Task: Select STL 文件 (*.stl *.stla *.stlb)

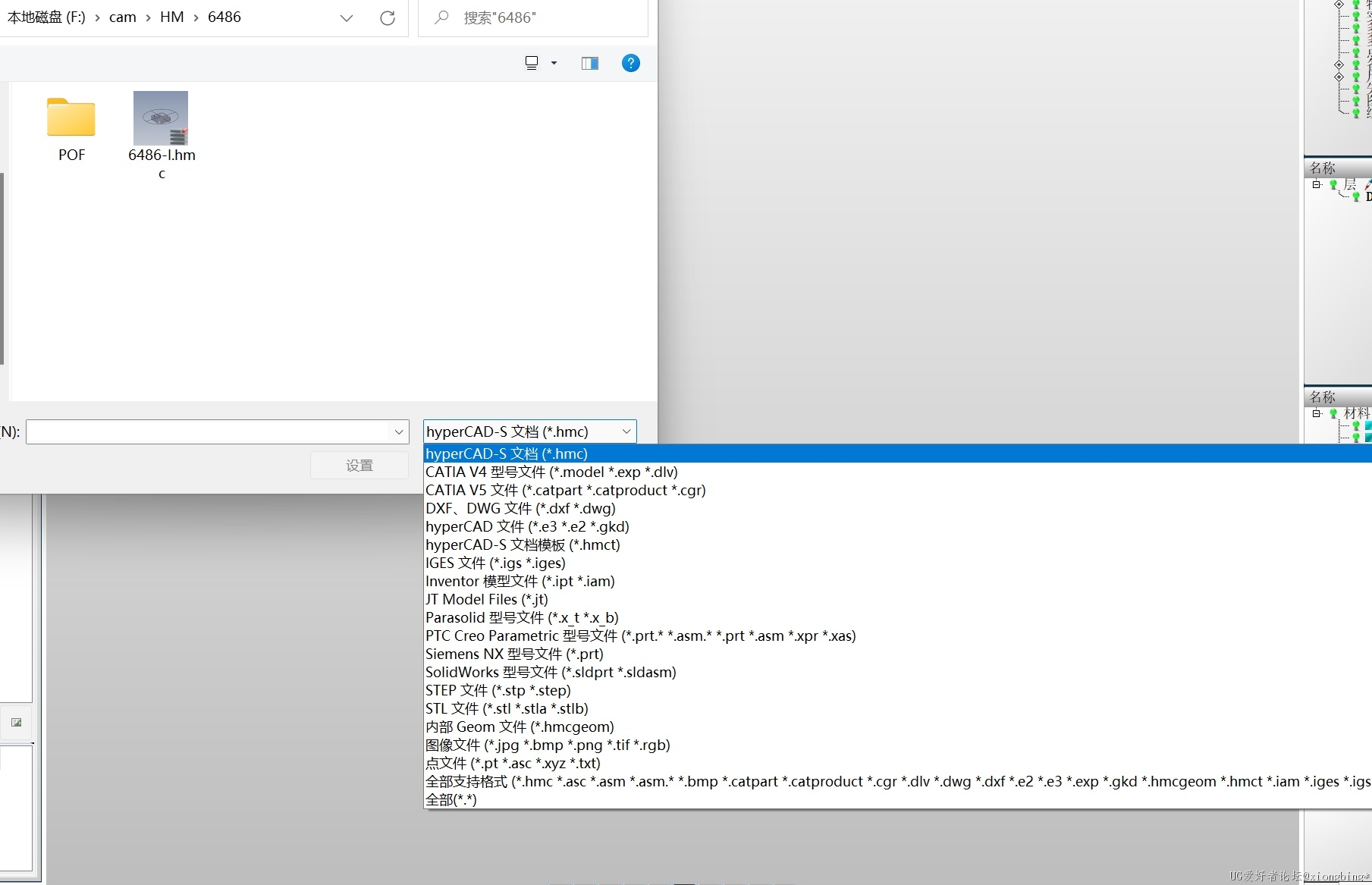Action: pos(898,708)
